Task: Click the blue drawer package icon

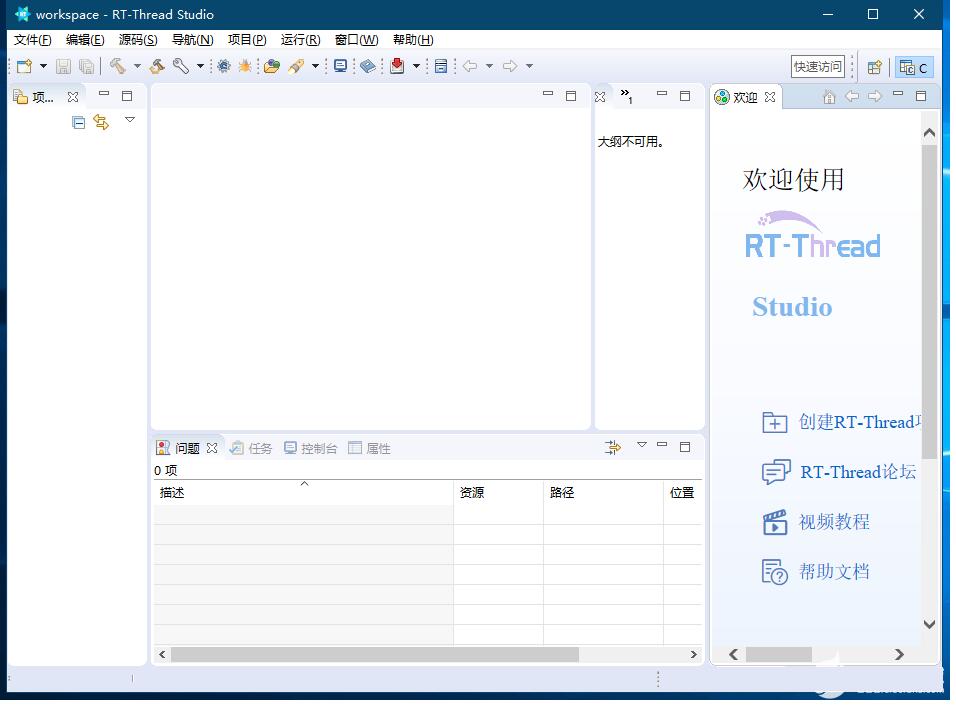Action: [441, 66]
